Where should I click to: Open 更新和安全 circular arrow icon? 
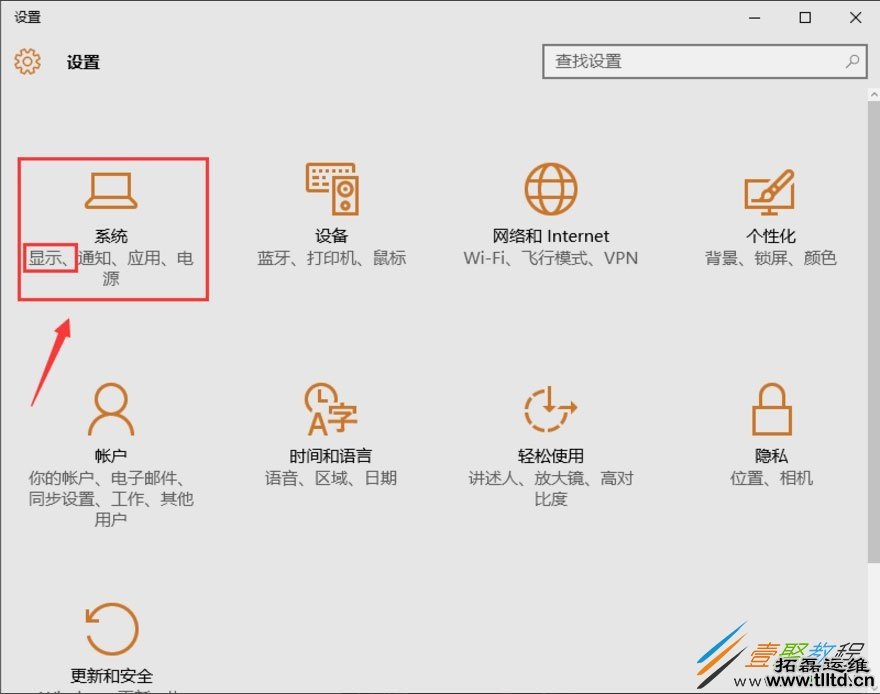pyautogui.click(x=112, y=627)
